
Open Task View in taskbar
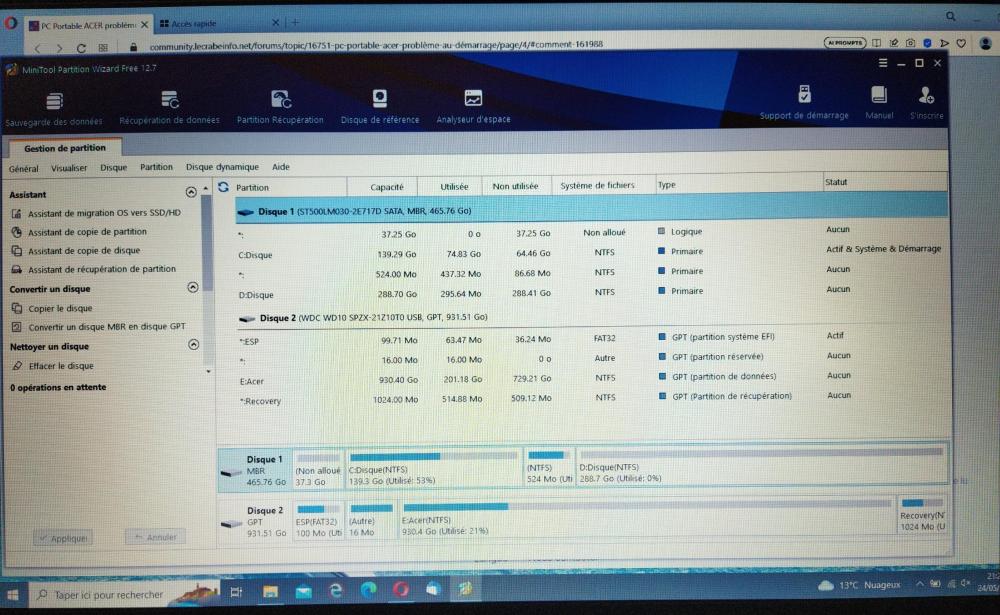pos(236,592)
